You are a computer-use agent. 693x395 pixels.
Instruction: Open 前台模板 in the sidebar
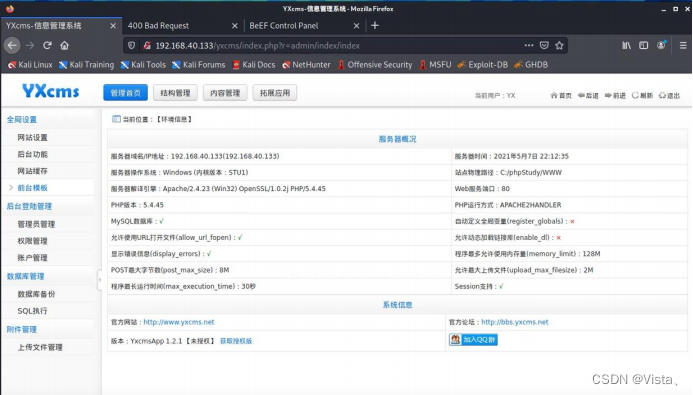32,188
